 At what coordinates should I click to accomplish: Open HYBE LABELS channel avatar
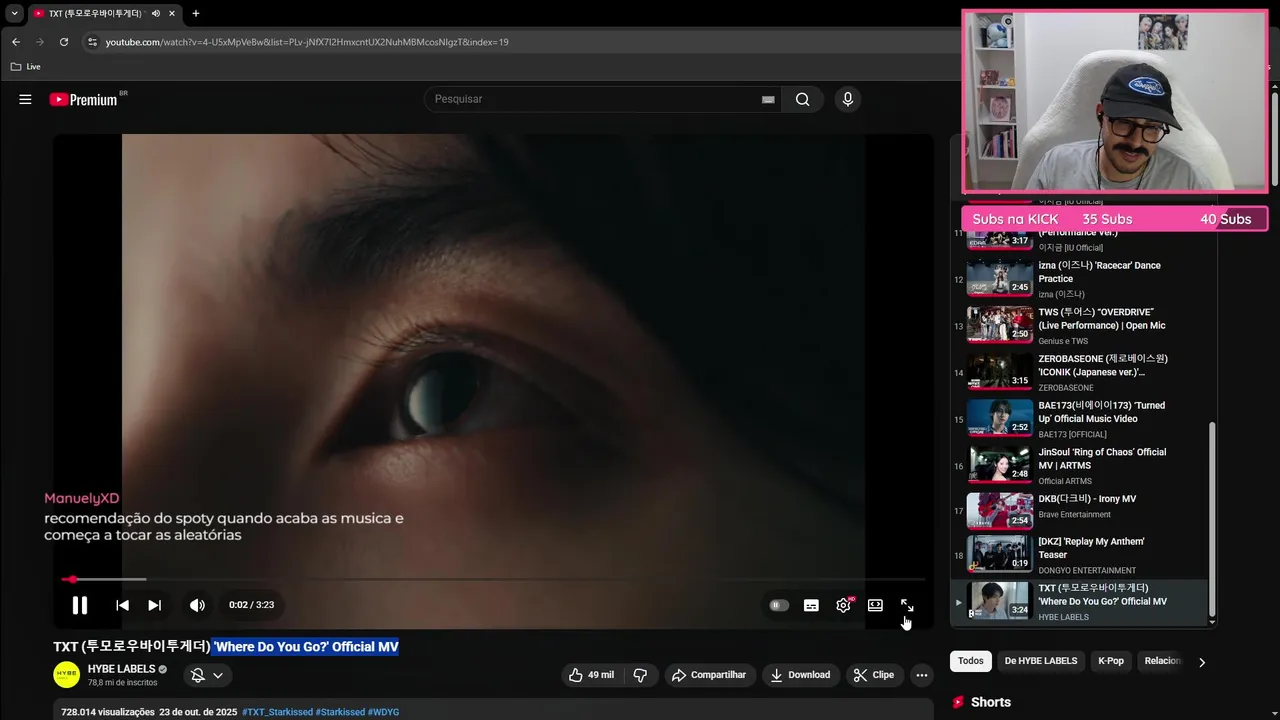66,675
